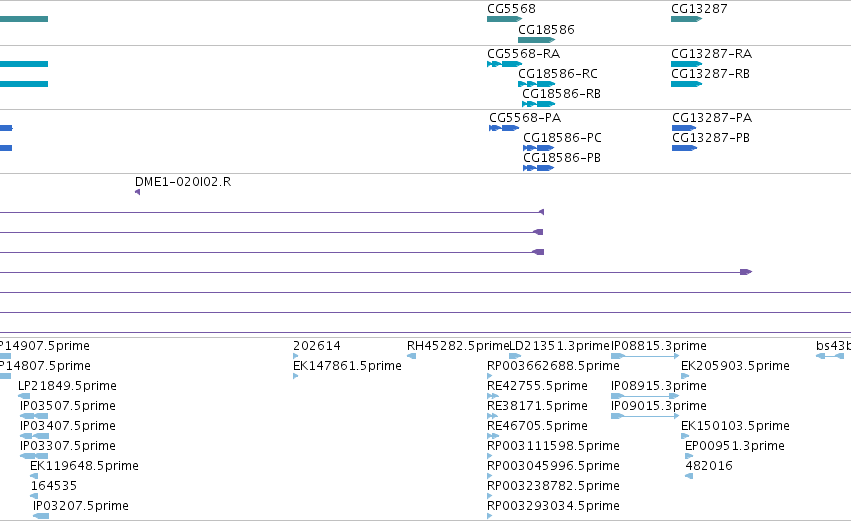Select EST label EP00951.3prime
Screen dimensions: 851x521
[x=735, y=446]
